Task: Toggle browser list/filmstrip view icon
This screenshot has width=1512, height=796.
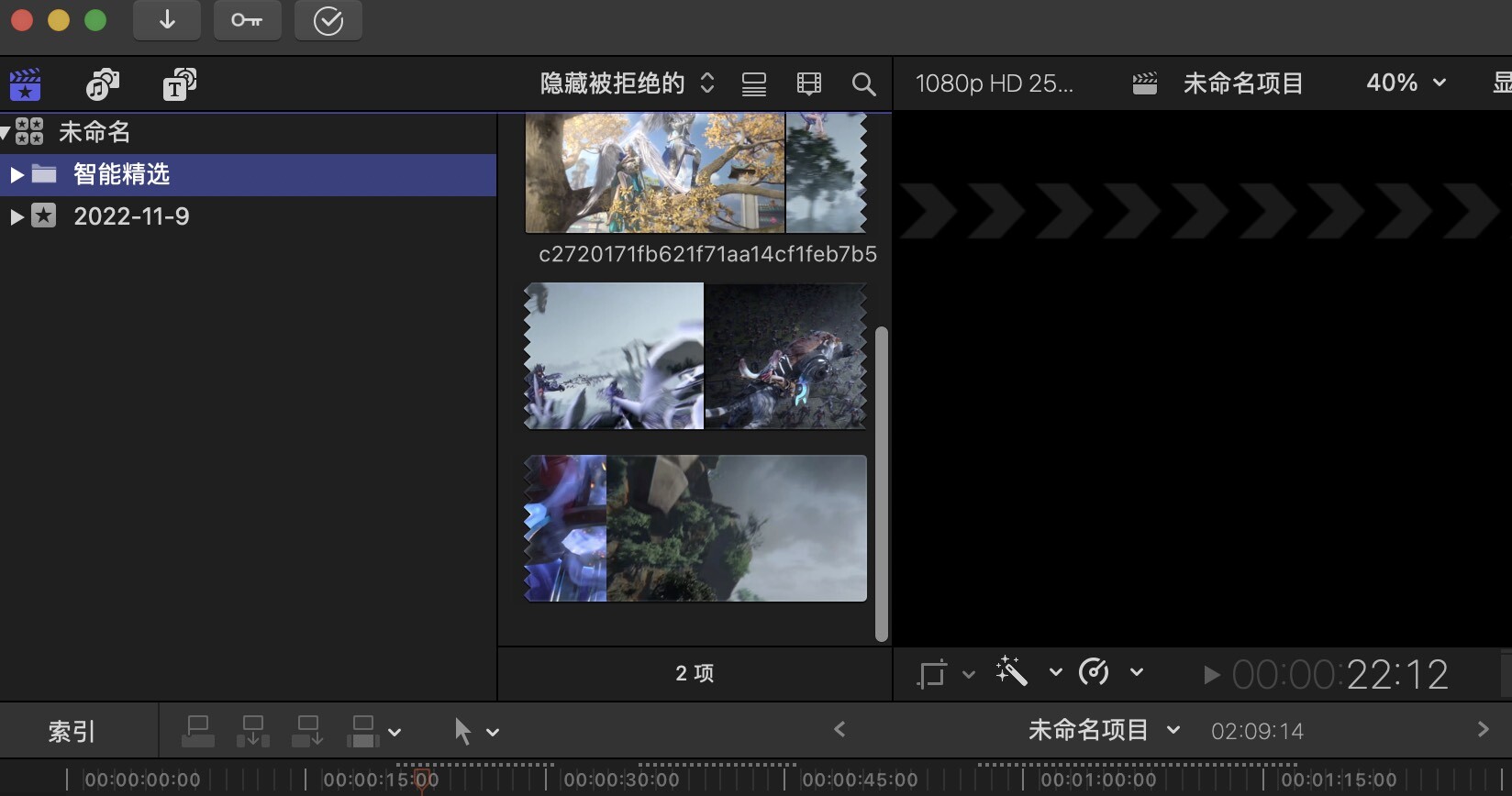Action: [754, 84]
